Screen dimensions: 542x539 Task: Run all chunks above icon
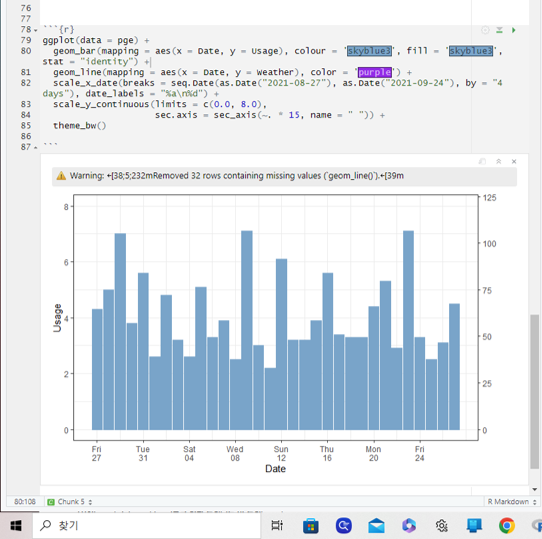pyautogui.click(x=499, y=30)
